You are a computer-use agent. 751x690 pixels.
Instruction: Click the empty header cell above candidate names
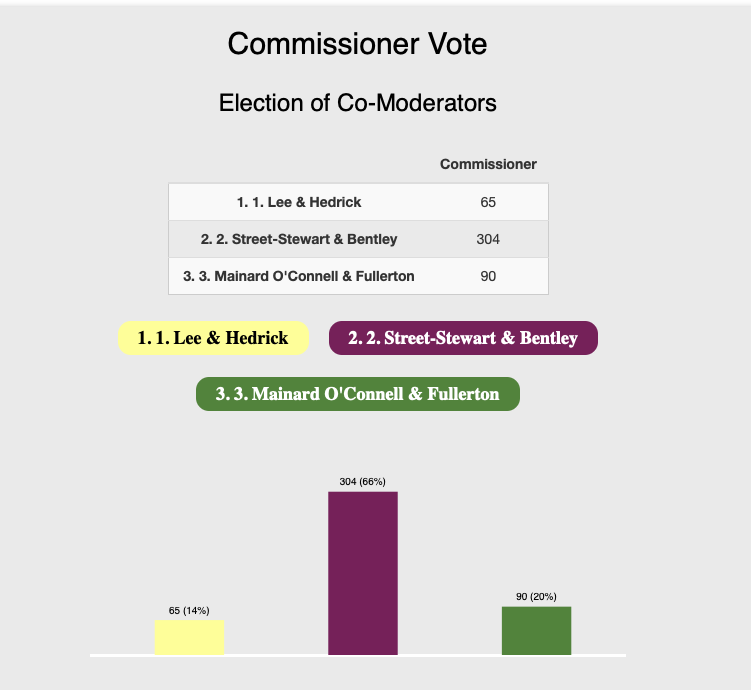(298, 164)
